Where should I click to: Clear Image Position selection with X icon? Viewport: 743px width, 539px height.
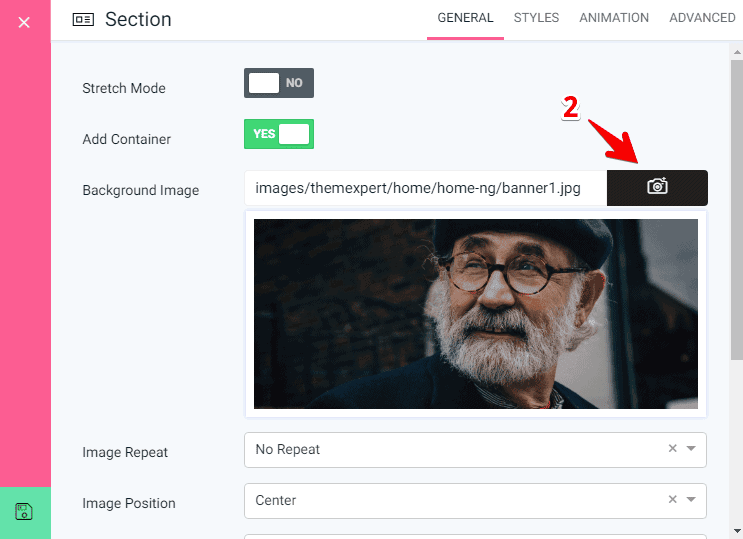point(673,500)
